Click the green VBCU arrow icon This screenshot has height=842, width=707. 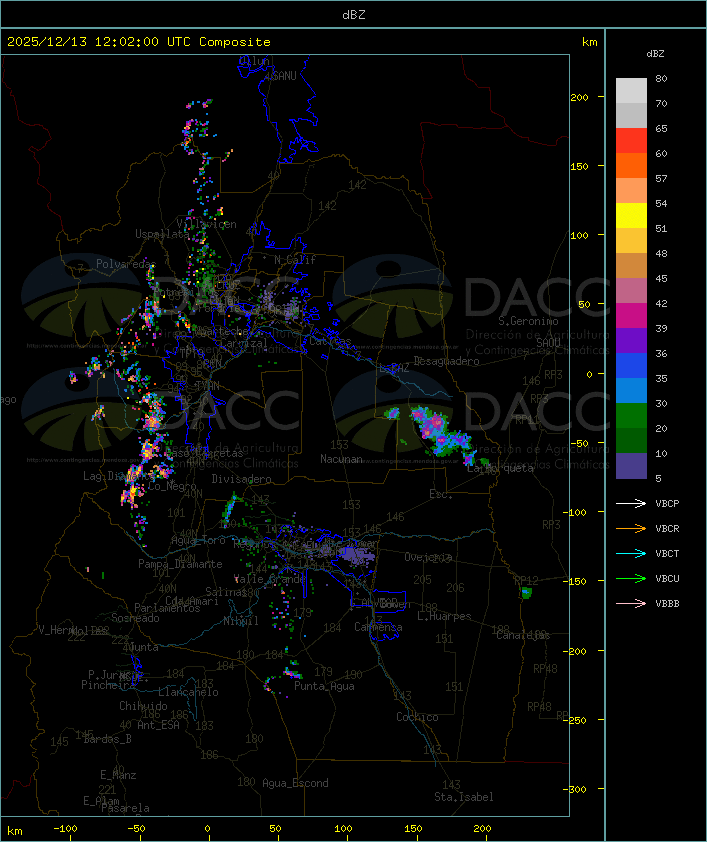pyautogui.click(x=631, y=578)
